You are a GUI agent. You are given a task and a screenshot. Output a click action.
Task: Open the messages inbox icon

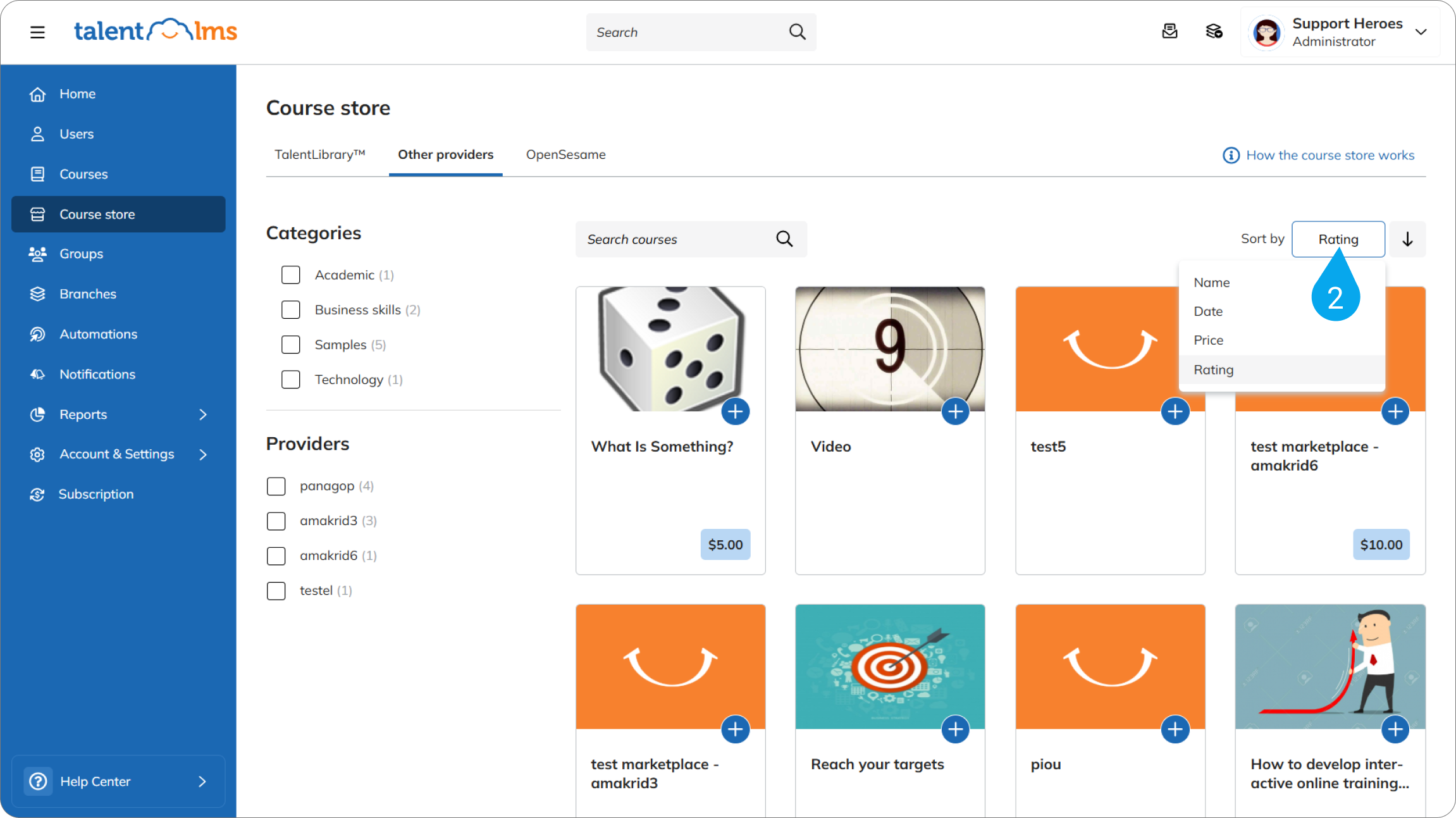(1169, 31)
